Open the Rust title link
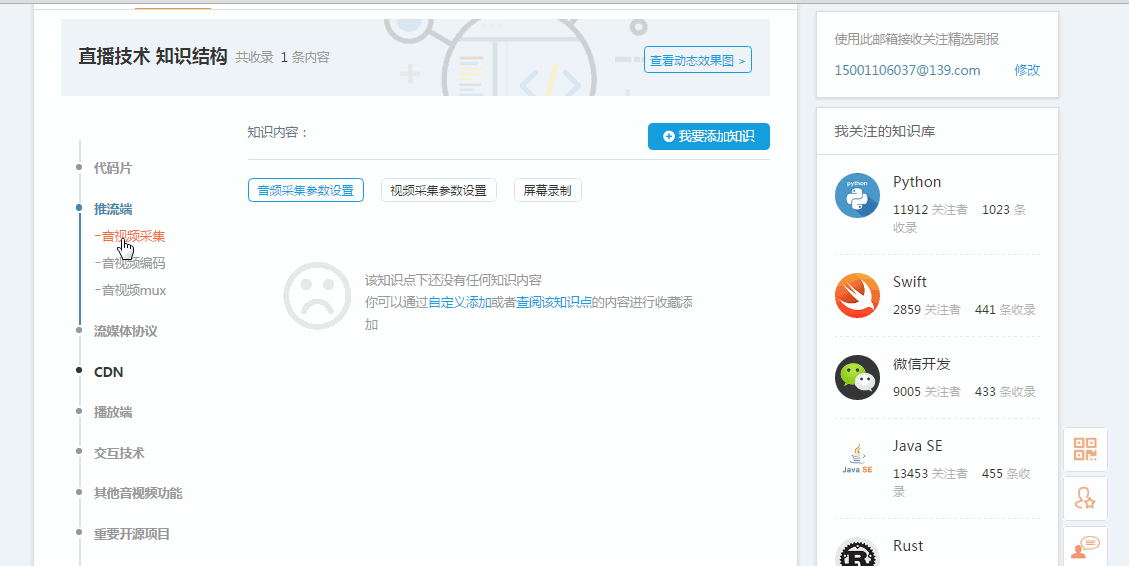 click(908, 546)
